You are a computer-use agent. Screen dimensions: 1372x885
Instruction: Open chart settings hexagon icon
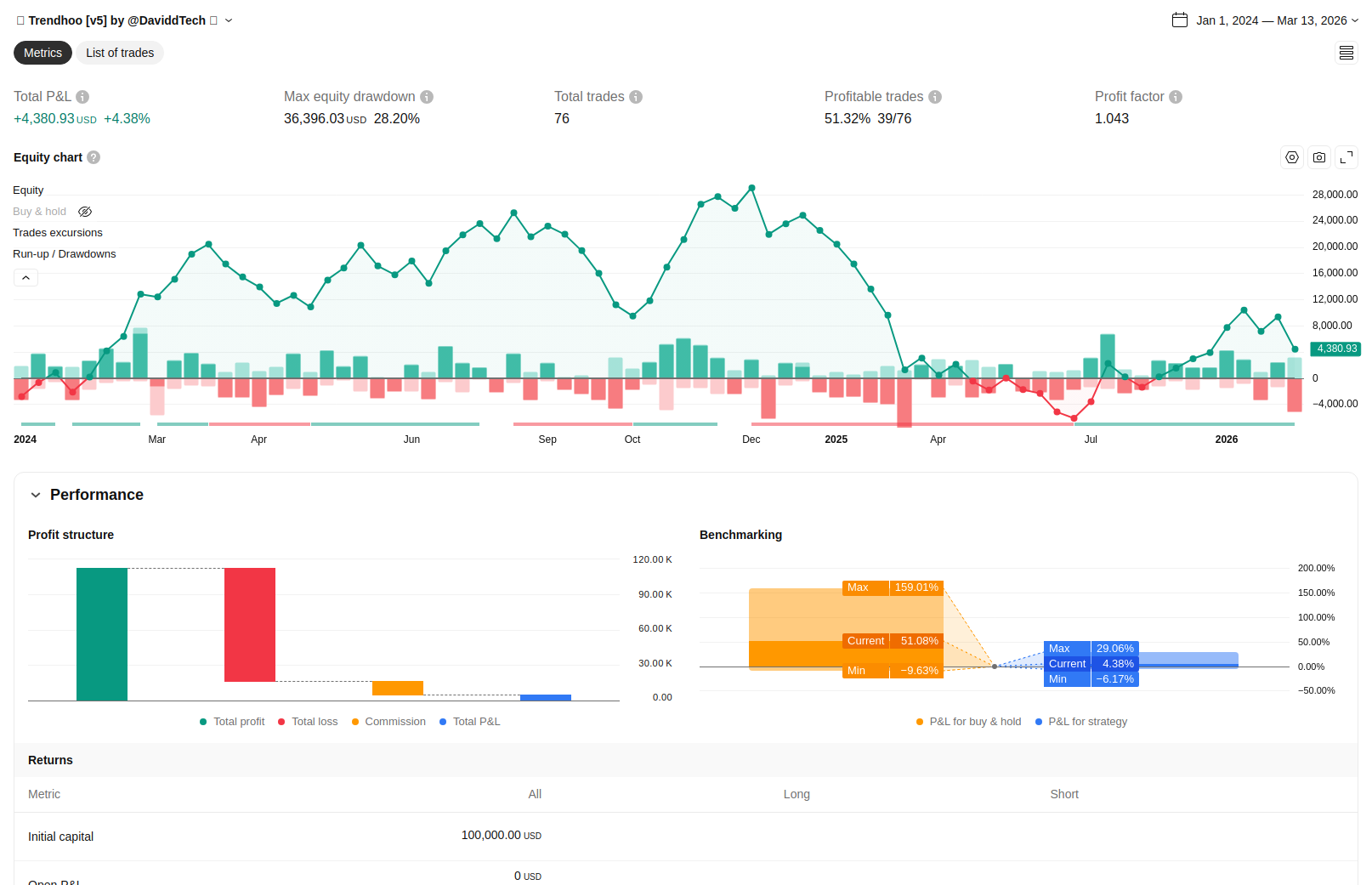(1292, 157)
